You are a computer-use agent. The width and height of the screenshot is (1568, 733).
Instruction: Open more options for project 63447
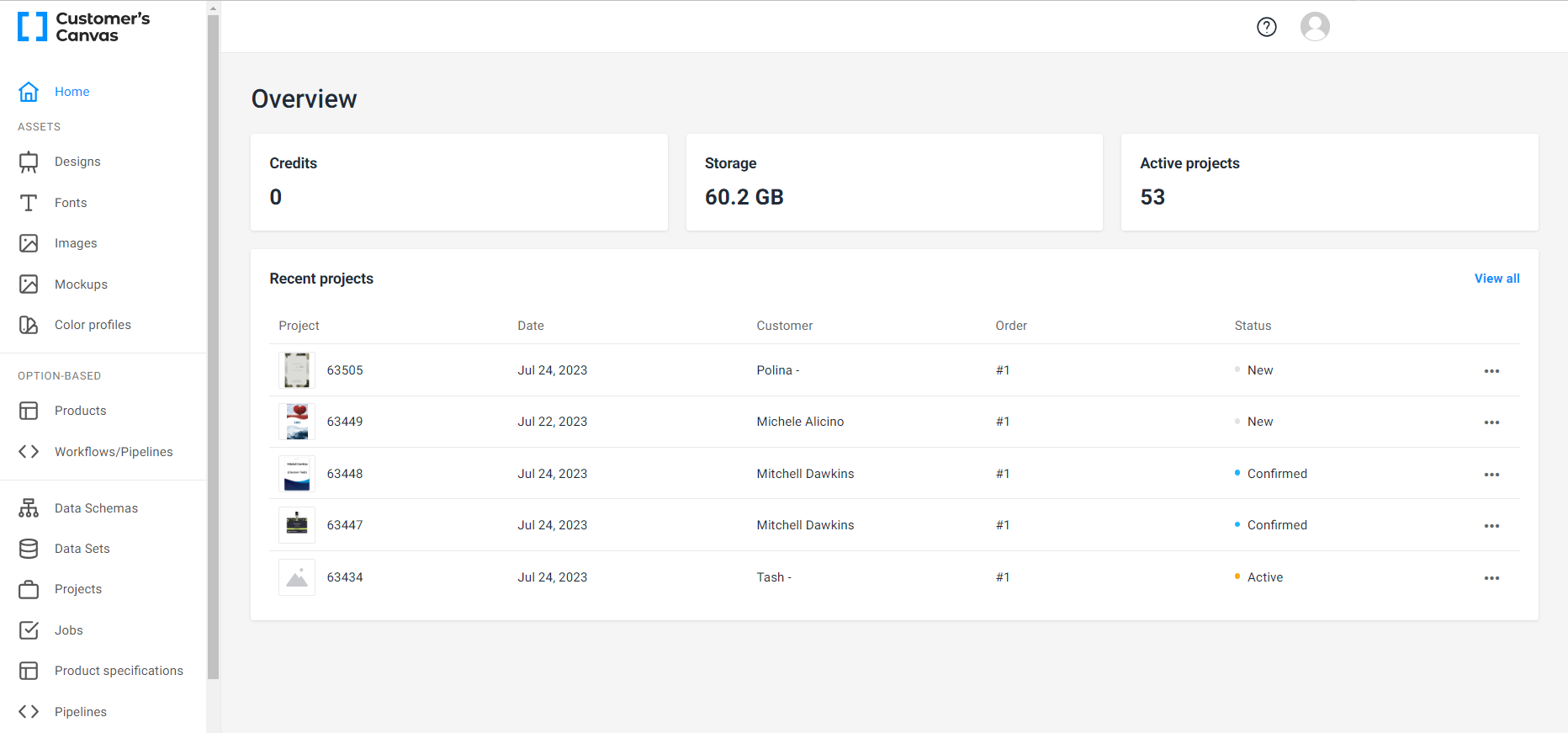pos(1491,526)
